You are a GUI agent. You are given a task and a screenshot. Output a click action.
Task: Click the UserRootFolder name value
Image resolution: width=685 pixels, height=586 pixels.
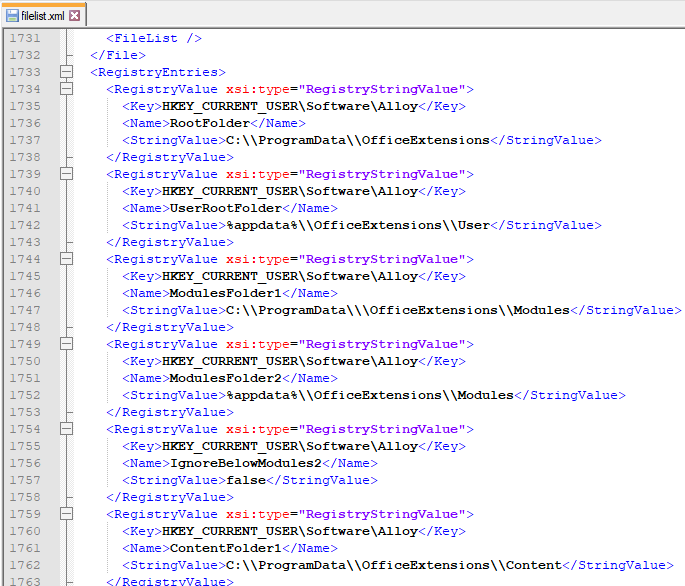[226, 208]
